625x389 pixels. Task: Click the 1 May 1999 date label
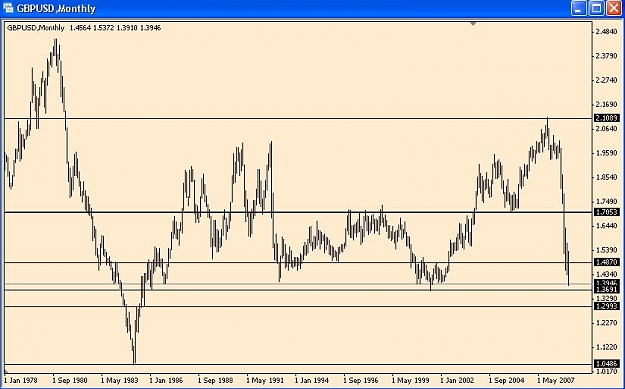click(x=410, y=380)
